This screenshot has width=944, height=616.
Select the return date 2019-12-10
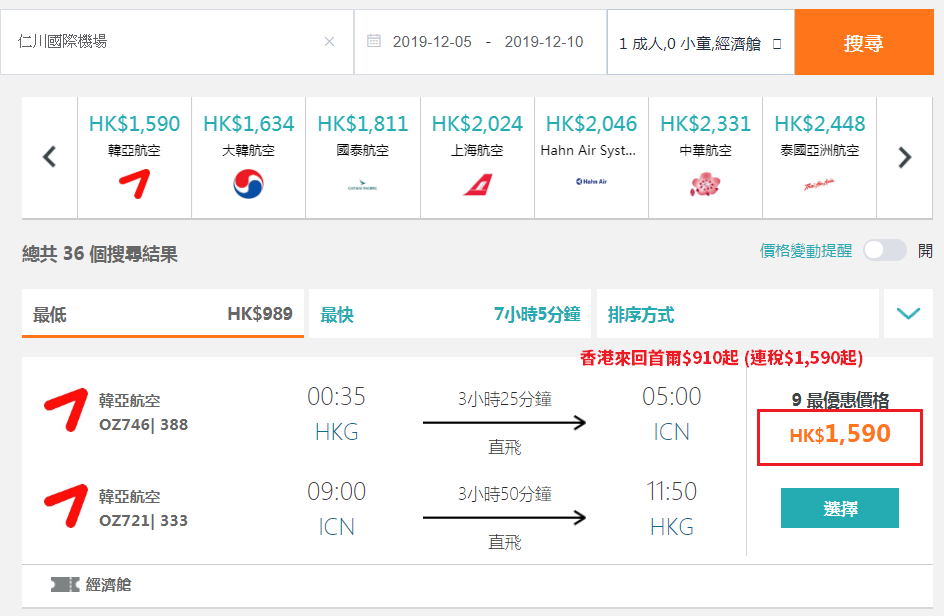pyautogui.click(x=544, y=42)
